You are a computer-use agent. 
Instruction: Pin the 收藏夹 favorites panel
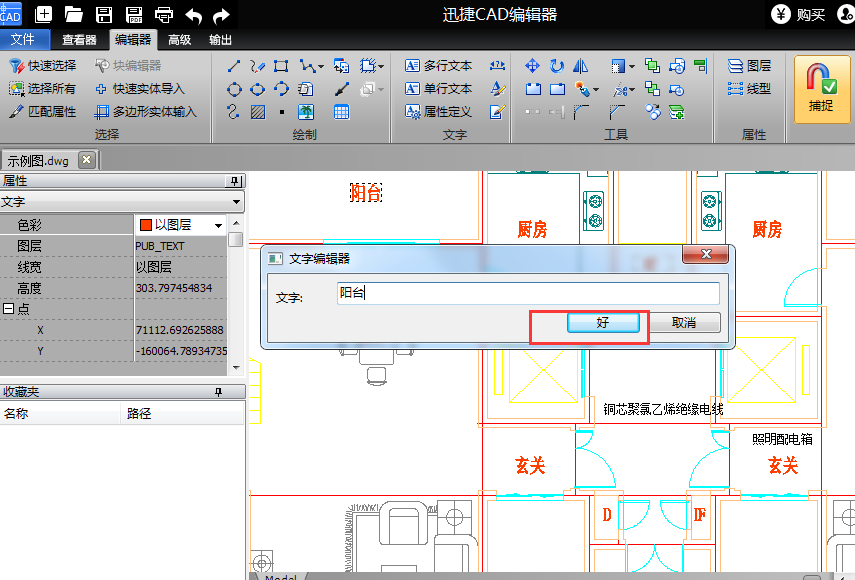pos(219,392)
